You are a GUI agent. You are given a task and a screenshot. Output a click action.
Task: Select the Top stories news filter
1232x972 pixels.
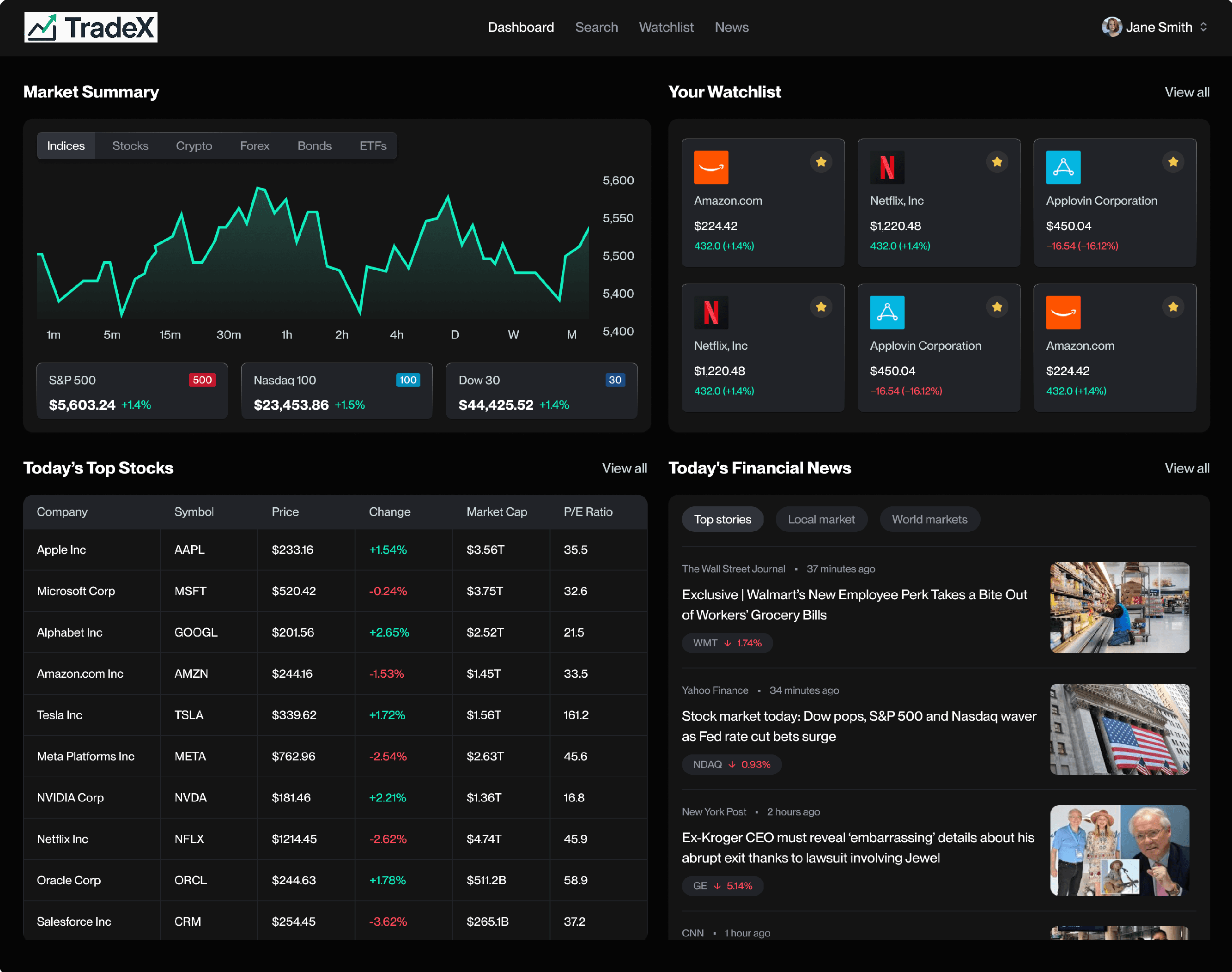(x=722, y=520)
